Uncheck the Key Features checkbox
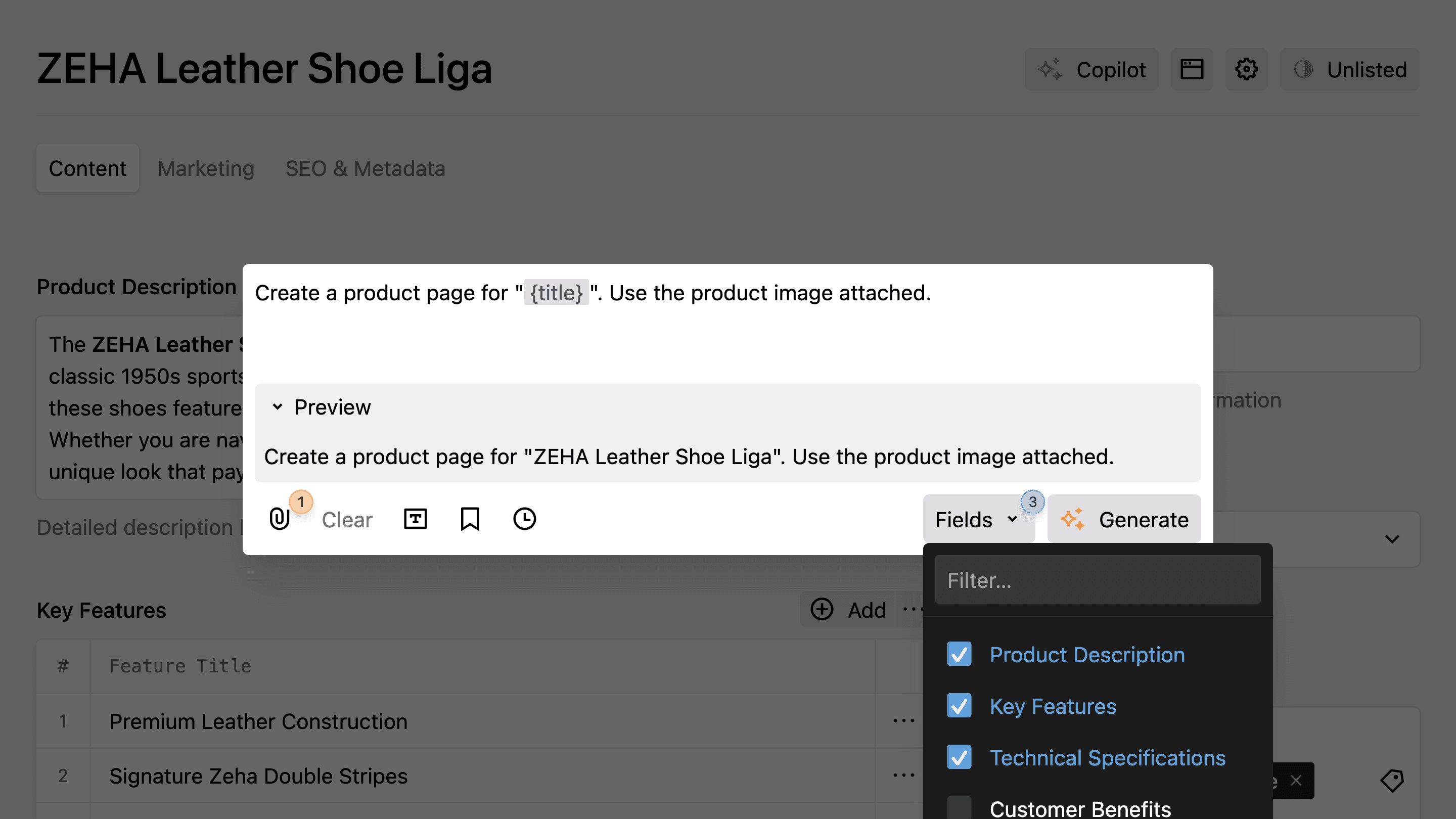 (959, 706)
